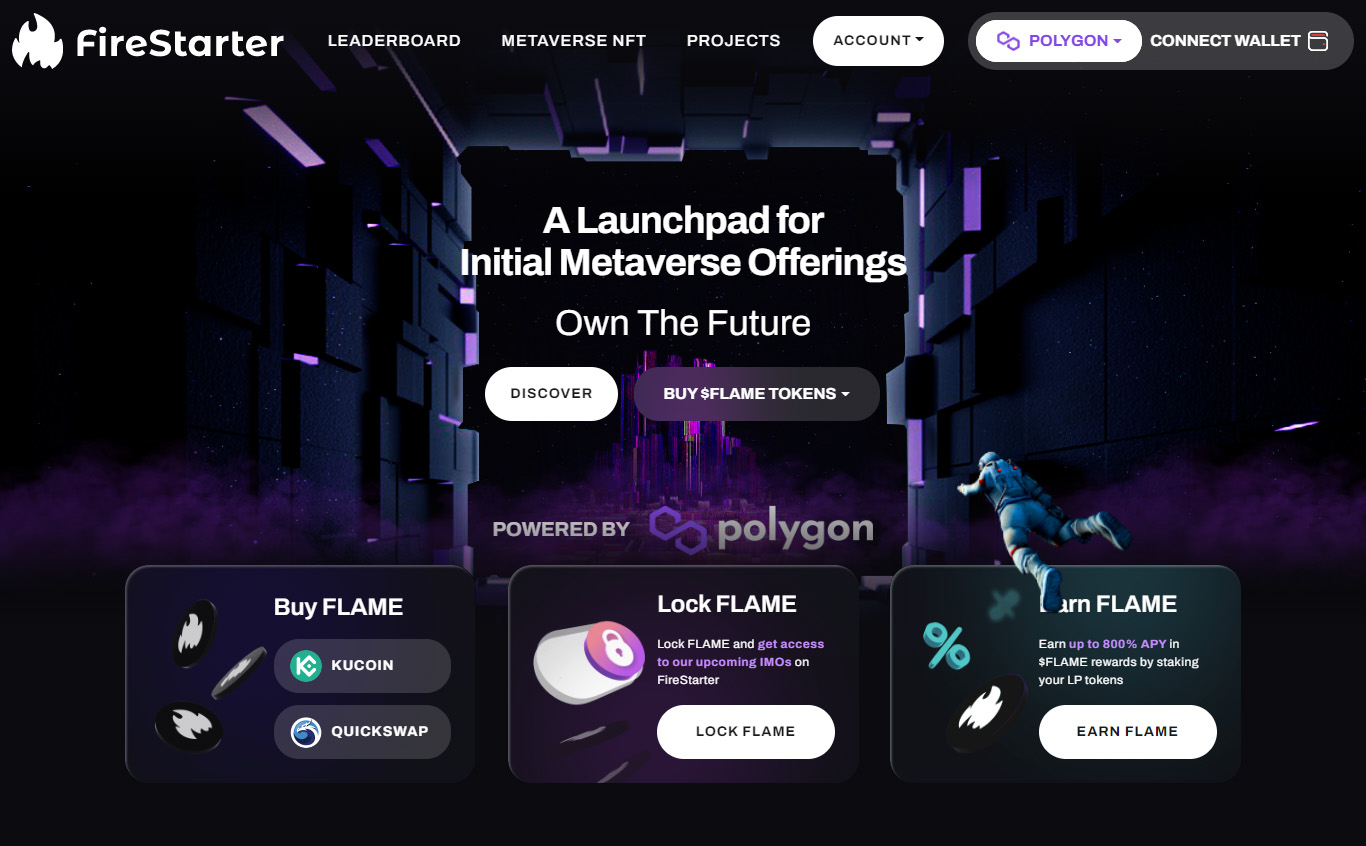Open the Leaderboard menu item
The image size is (1366, 846).
pyautogui.click(x=394, y=41)
